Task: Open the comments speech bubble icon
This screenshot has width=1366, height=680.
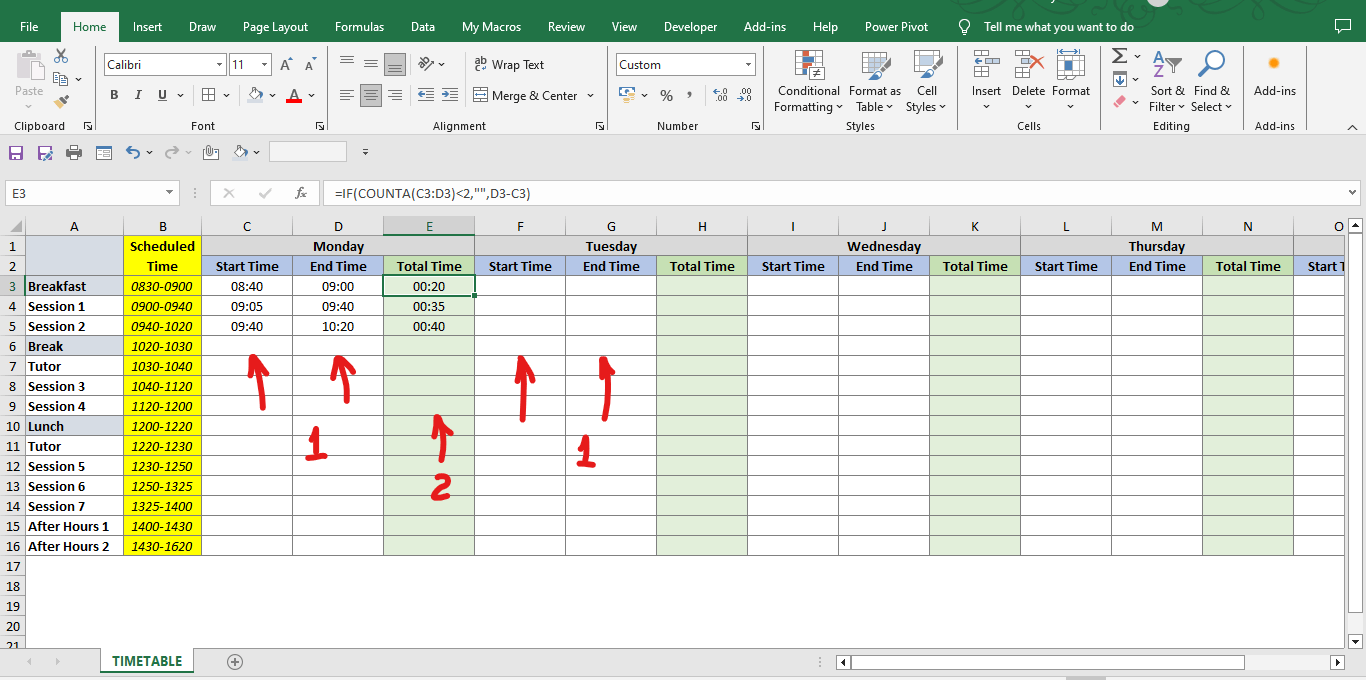Action: (x=1342, y=26)
